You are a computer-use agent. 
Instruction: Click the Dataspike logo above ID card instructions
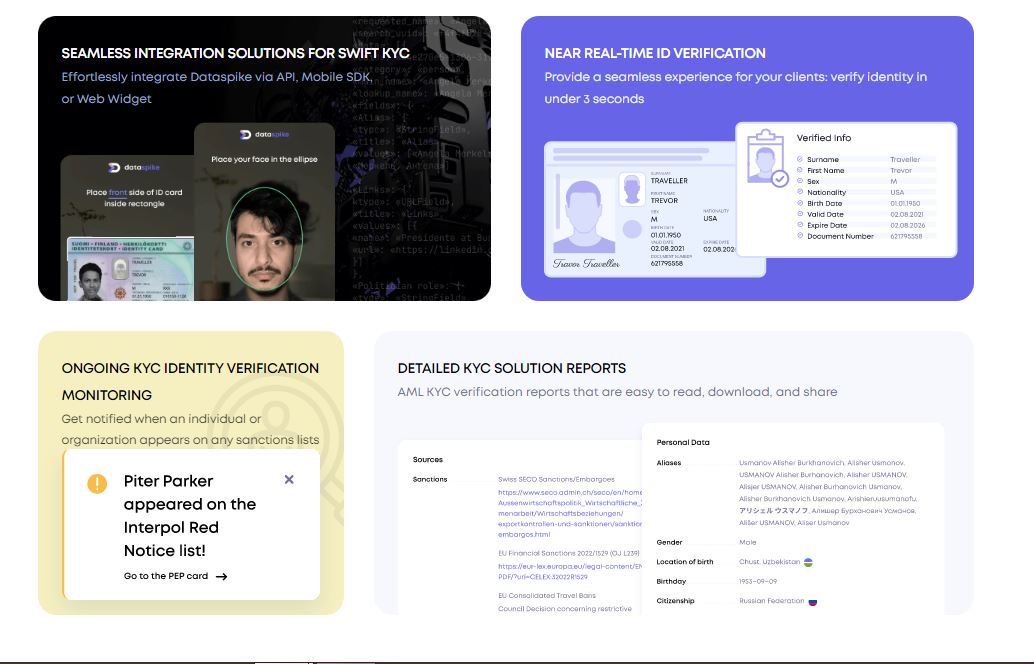pos(132,167)
